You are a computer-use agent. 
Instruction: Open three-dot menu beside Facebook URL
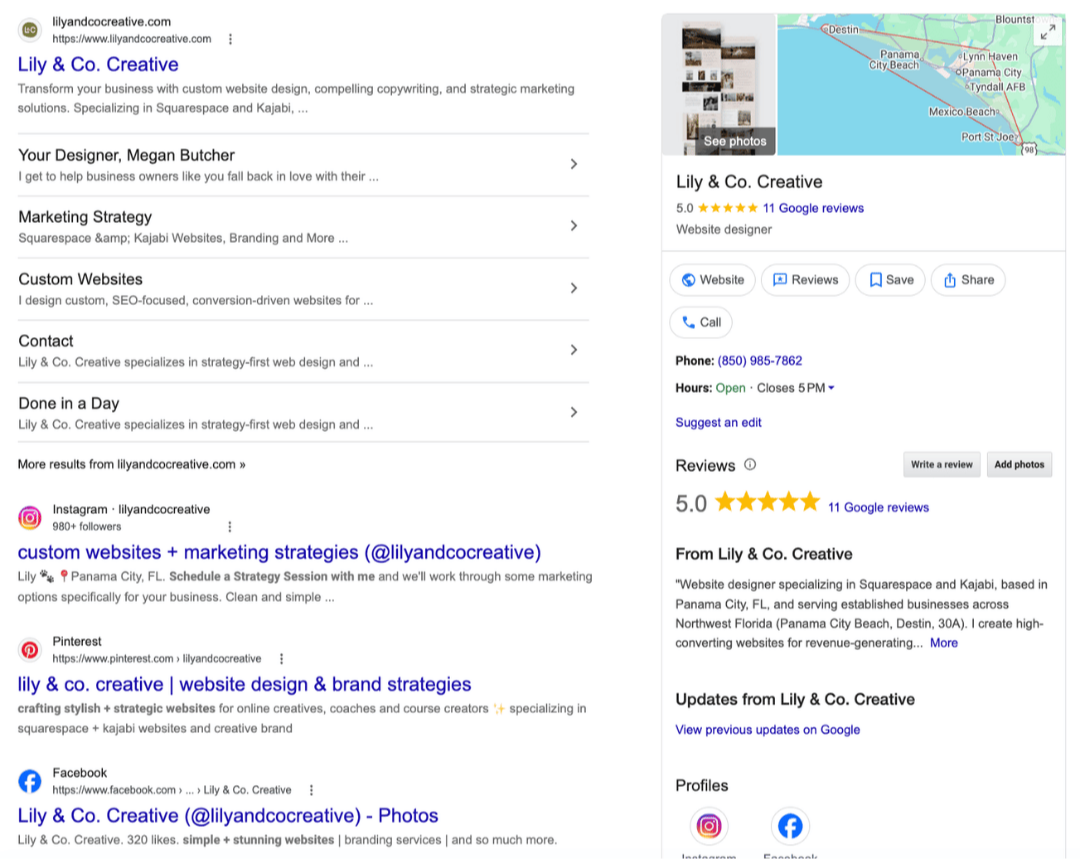311,790
